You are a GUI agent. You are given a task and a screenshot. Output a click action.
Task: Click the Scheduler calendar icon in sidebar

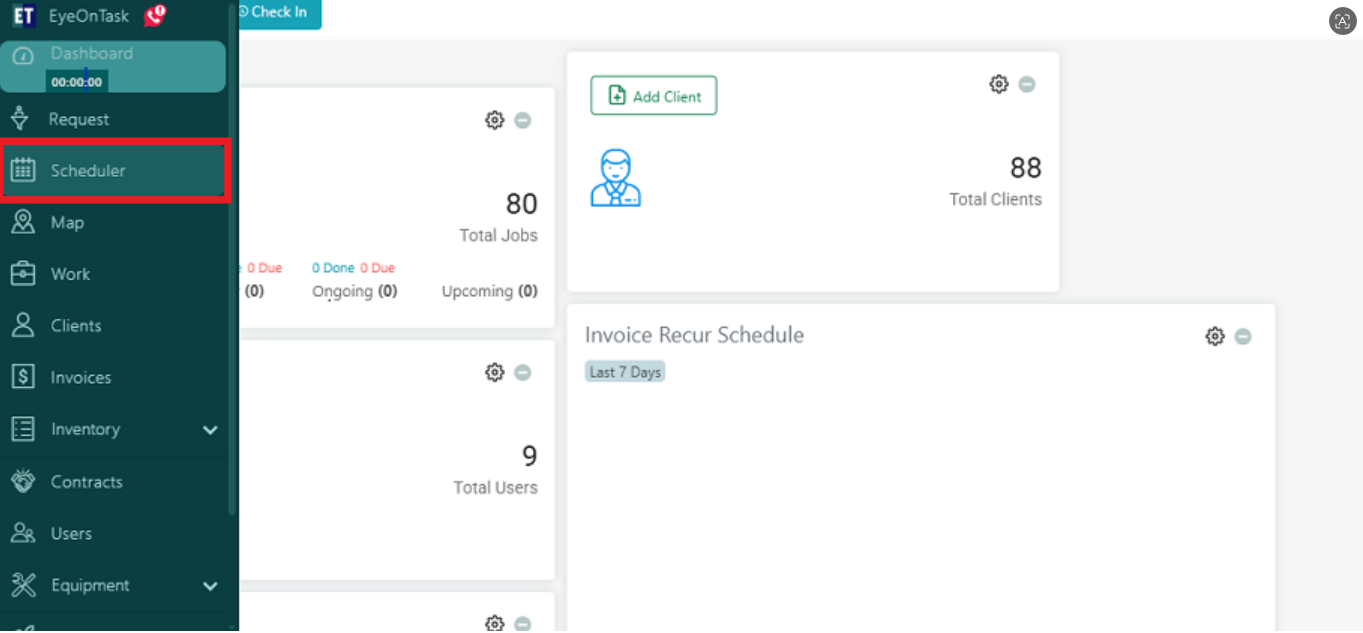tap(23, 171)
